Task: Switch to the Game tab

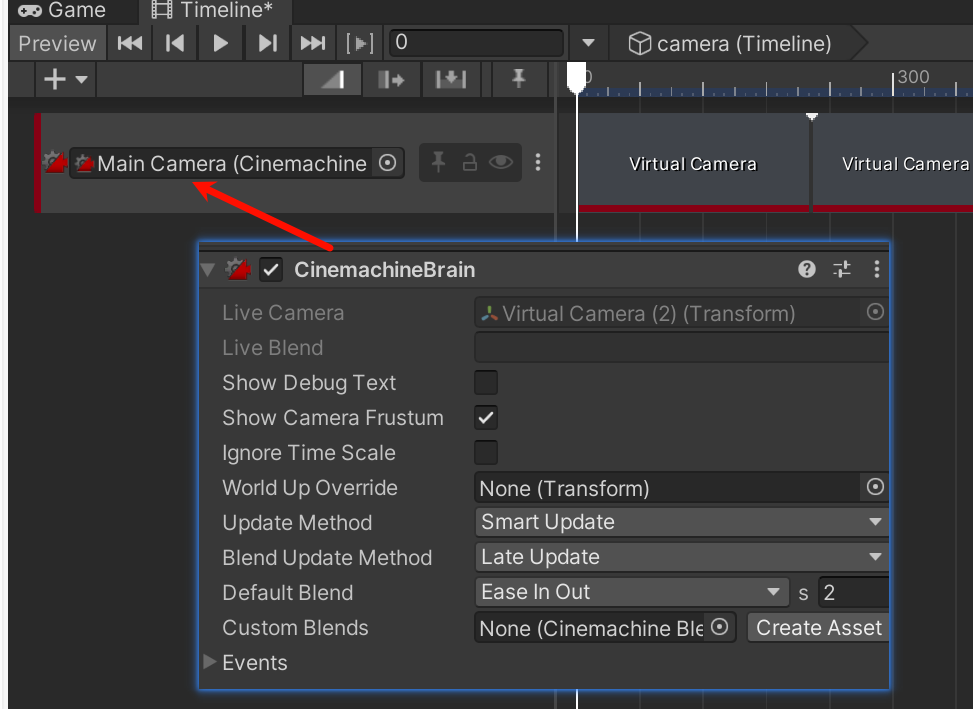Action: point(62,10)
